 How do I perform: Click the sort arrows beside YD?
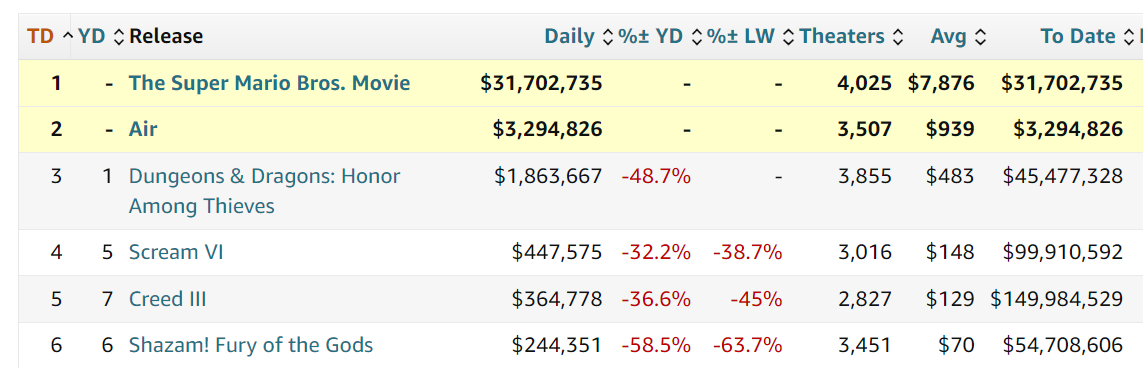point(120,36)
